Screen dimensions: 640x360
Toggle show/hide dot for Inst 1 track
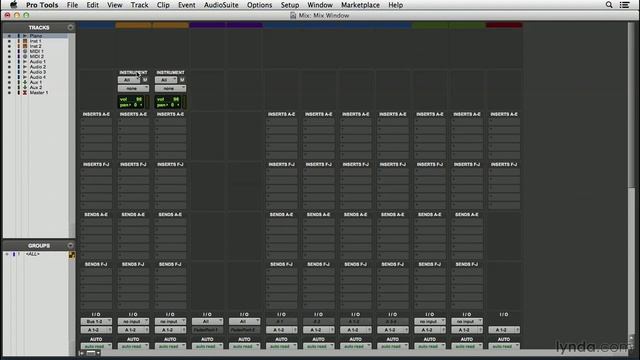point(9,41)
